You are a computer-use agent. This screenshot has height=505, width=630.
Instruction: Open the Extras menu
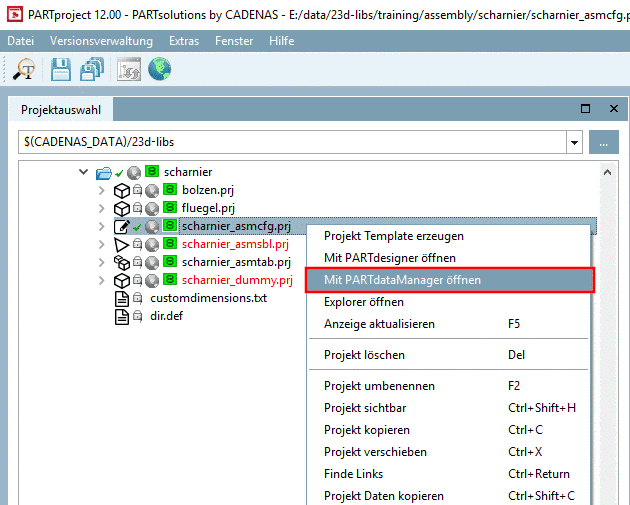(184, 41)
